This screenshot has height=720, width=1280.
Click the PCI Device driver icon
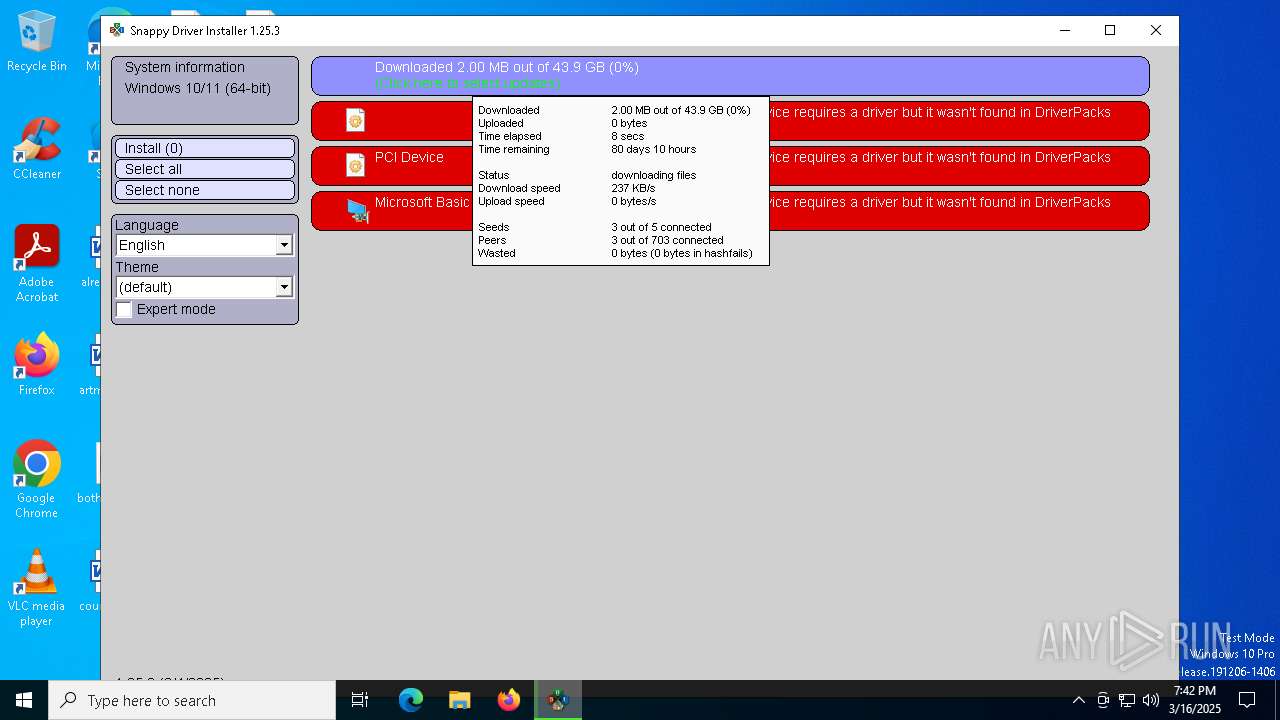[x=355, y=165]
